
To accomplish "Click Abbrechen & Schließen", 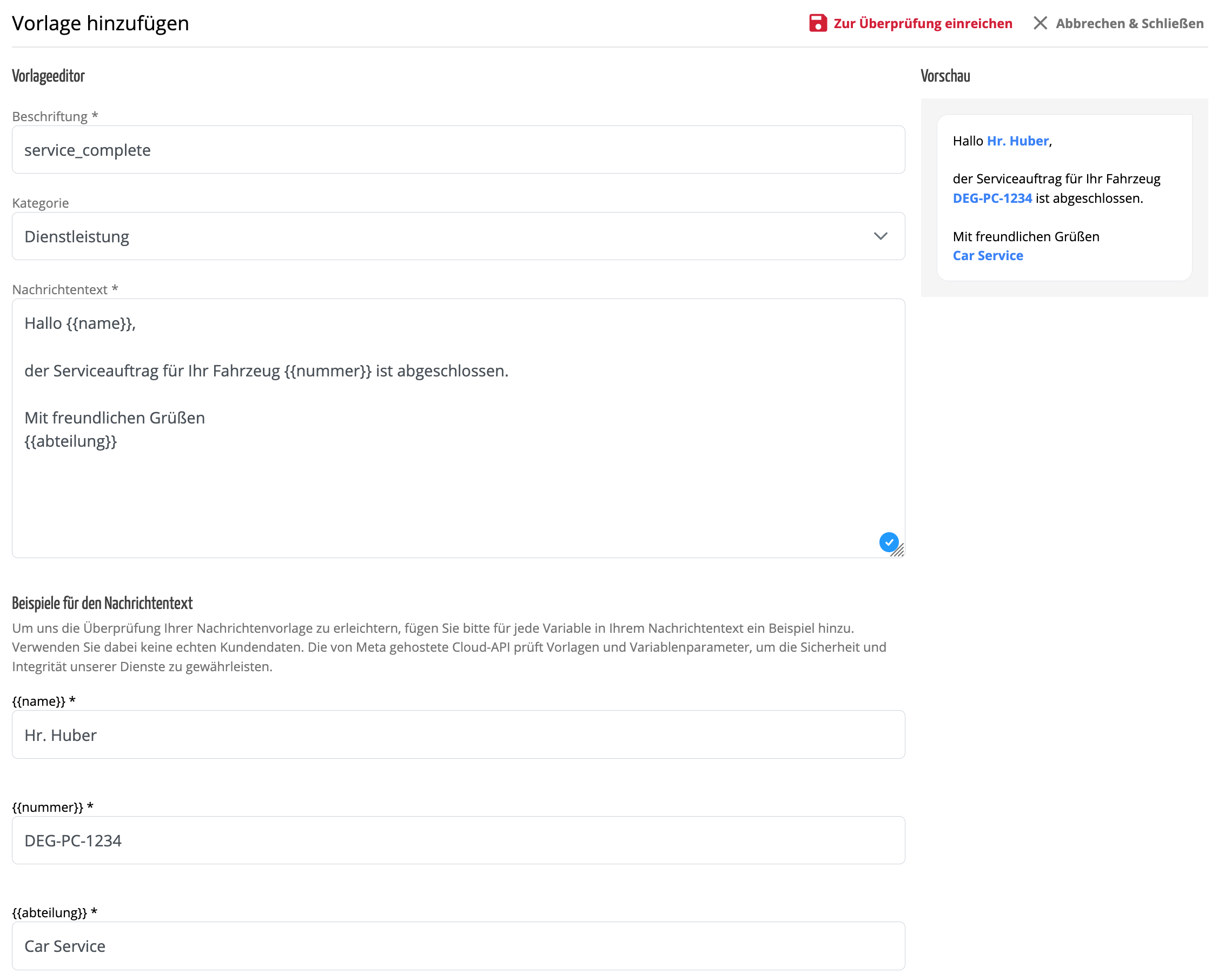I will click(1129, 23).
